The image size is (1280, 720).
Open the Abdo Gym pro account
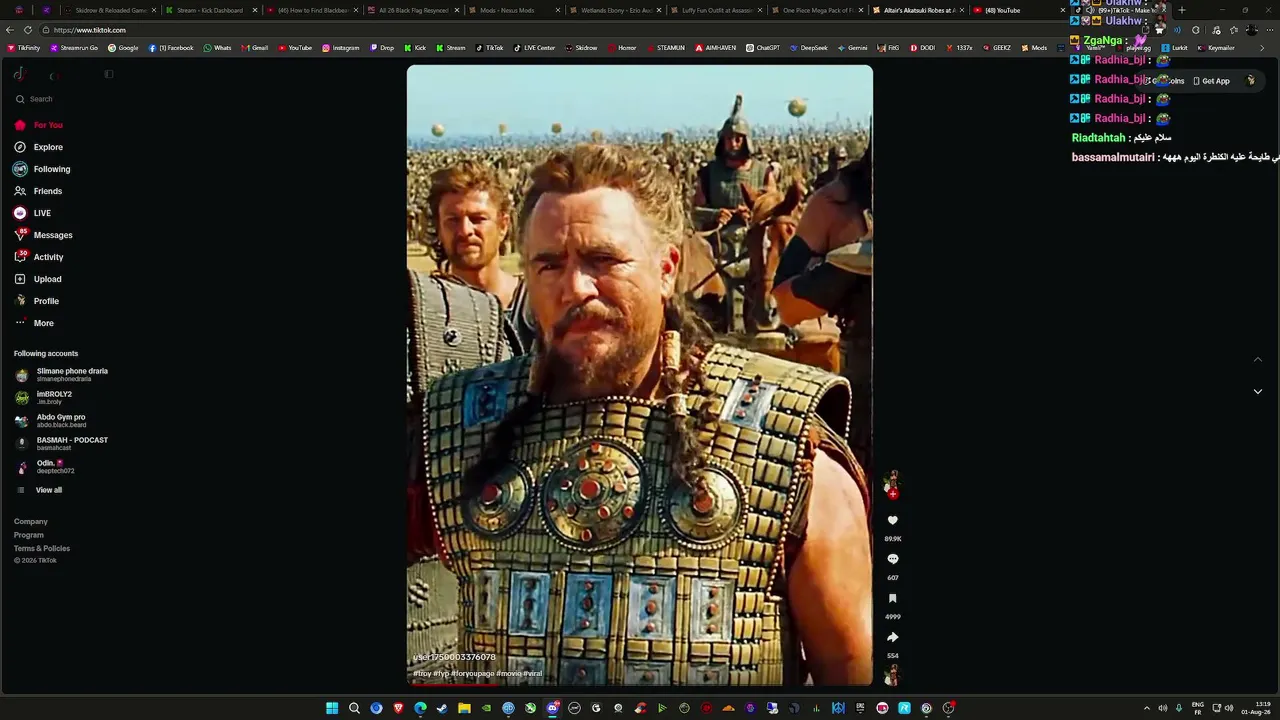coord(51,421)
